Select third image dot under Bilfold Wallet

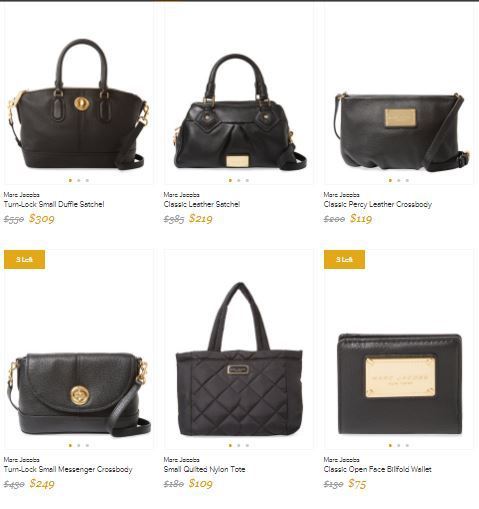click(x=407, y=445)
